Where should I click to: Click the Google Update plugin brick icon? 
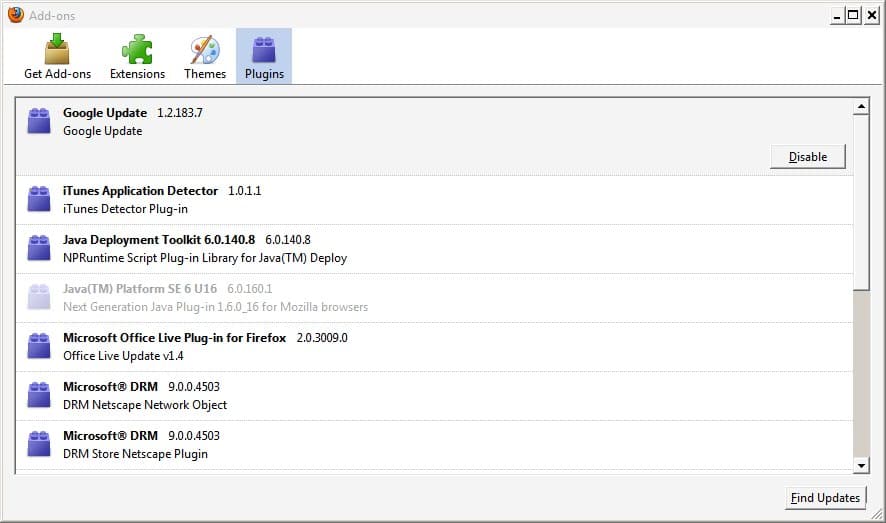coord(39,121)
